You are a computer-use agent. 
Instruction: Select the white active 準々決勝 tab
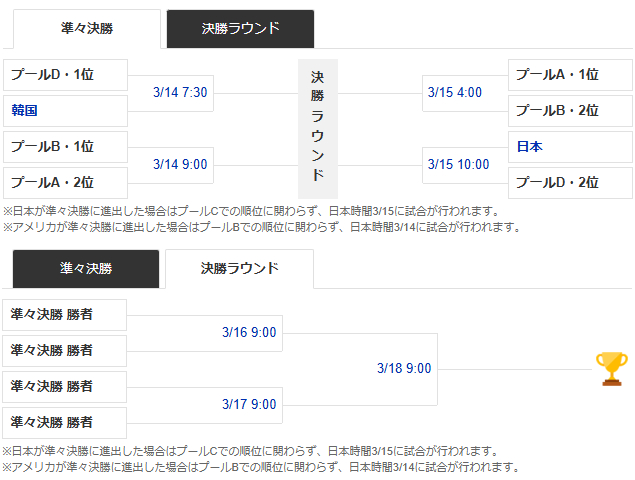(86, 29)
